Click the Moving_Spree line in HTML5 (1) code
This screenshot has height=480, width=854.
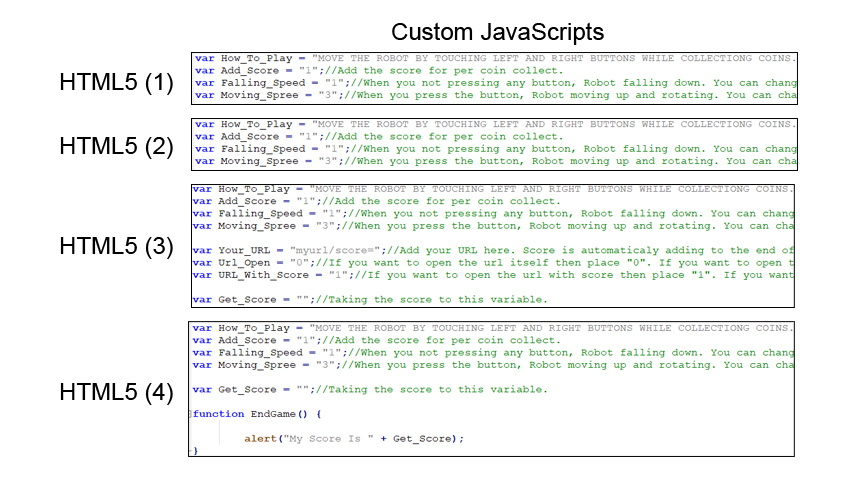pos(496,95)
